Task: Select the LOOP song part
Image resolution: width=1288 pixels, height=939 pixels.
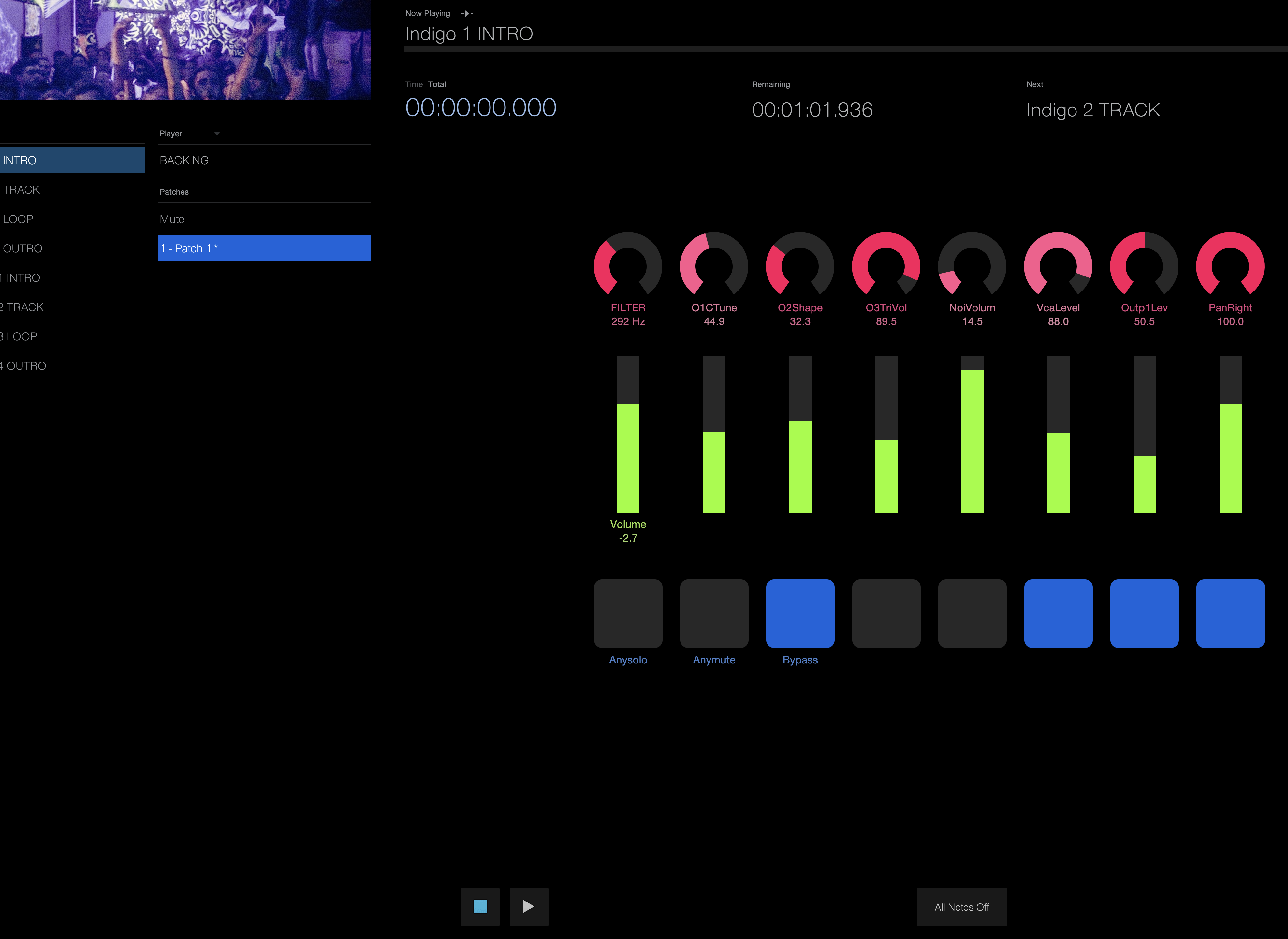Action: coord(18,219)
